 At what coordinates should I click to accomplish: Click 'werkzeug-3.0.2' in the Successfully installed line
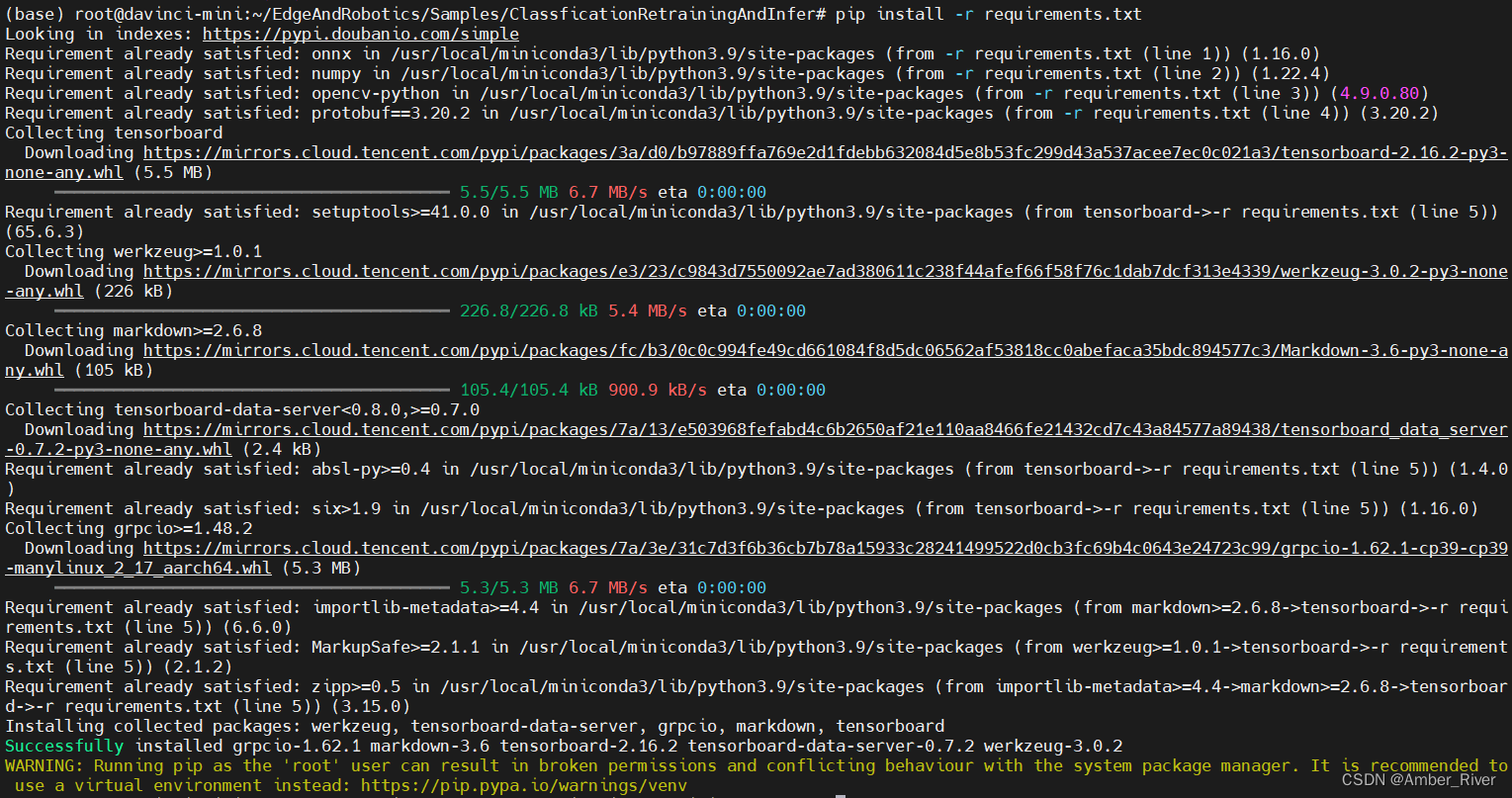1053,746
